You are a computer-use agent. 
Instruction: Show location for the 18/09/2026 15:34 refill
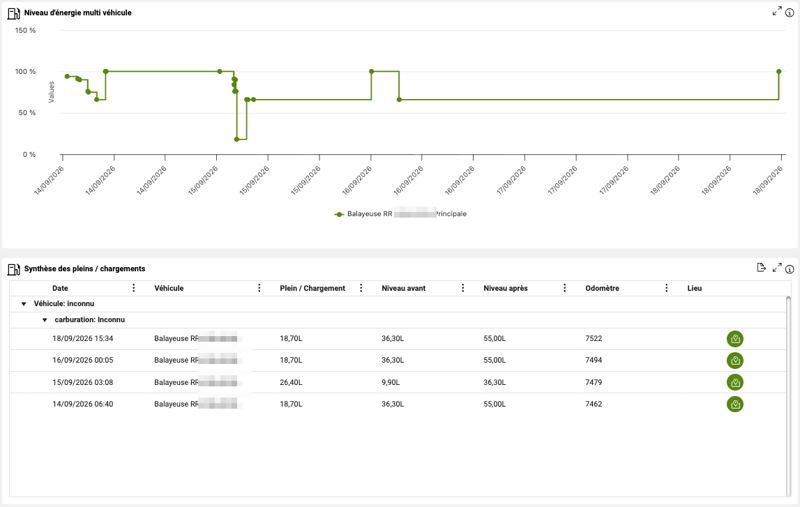735,339
